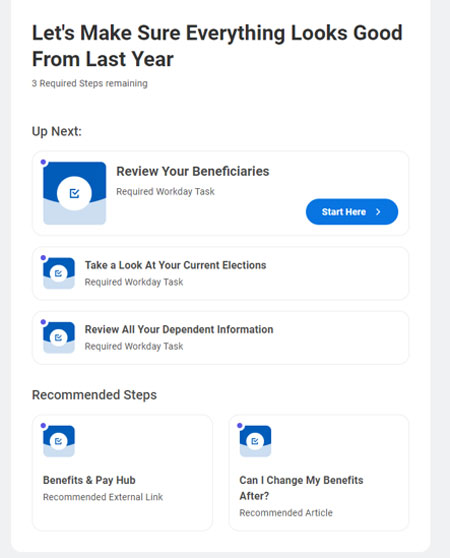The height and width of the screenshot is (558, 450).
Task: Click Required Workday Task under Review Your Beneficiaries
Action: [165, 191]
